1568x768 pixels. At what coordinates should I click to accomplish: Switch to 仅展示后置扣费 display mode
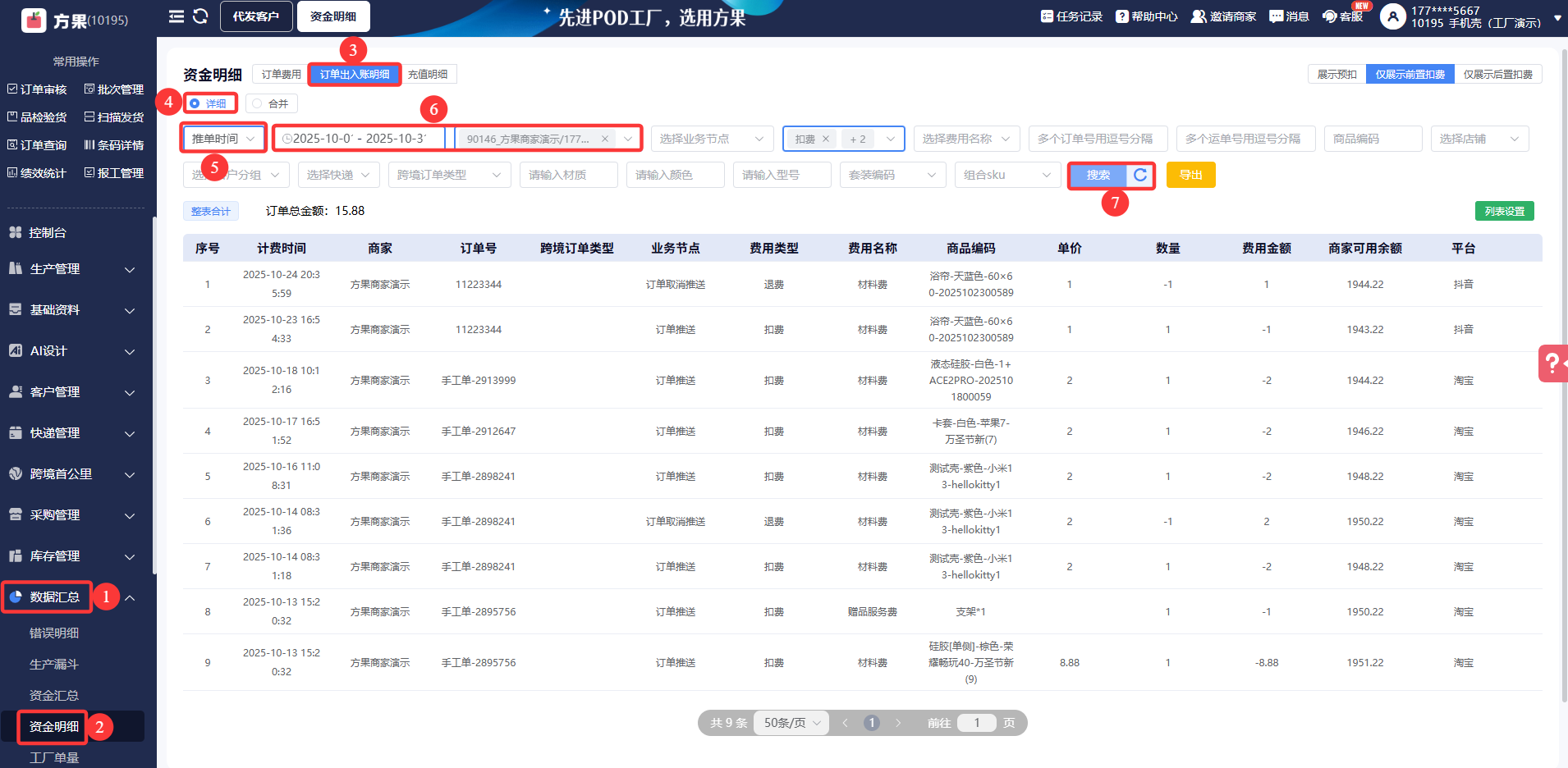pyautogui.click(x=1498, y=75)
